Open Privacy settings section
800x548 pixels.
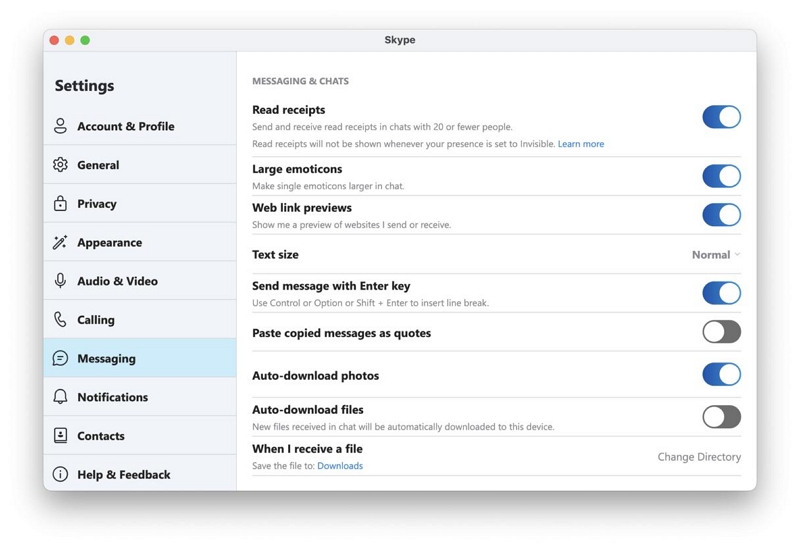[140, 203]
